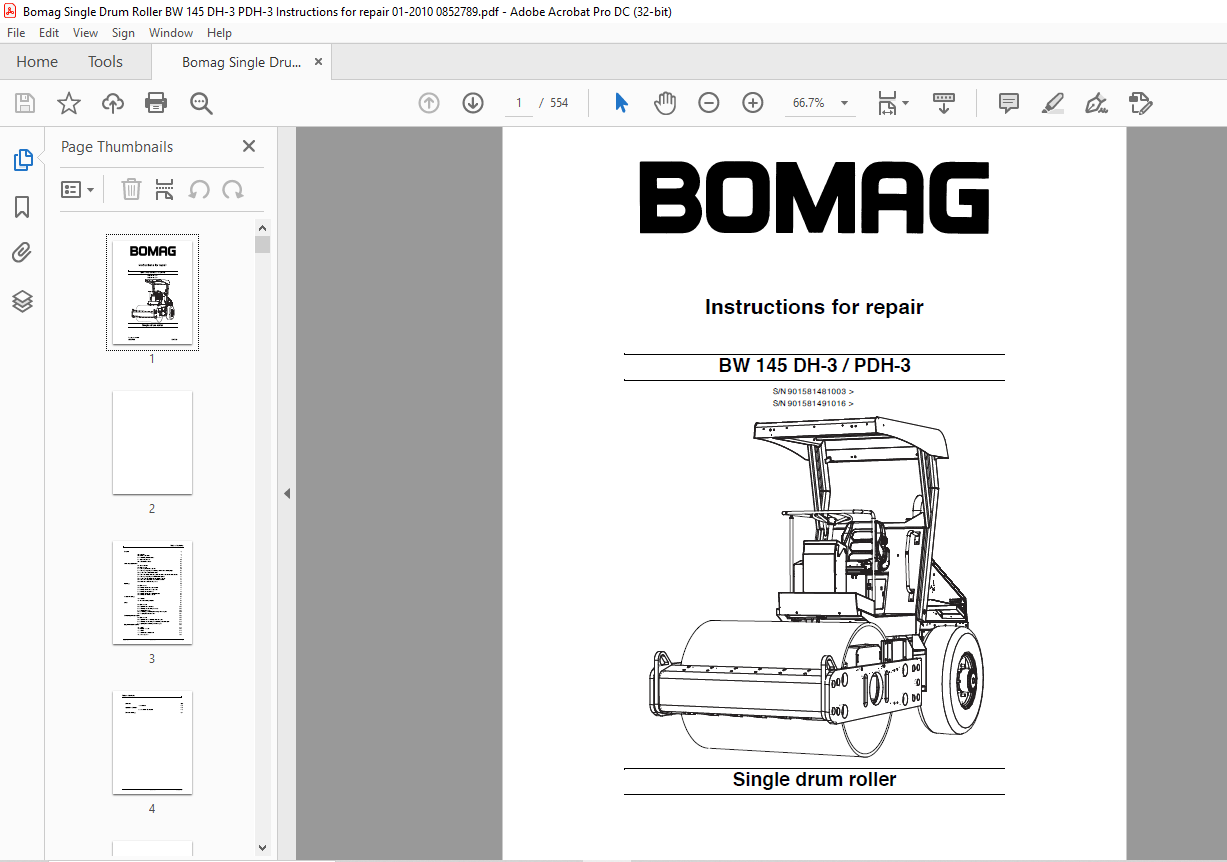Click the scrolling mode keyboard icon
Viewport: 1227px width, 862px height.
point(944,103)
